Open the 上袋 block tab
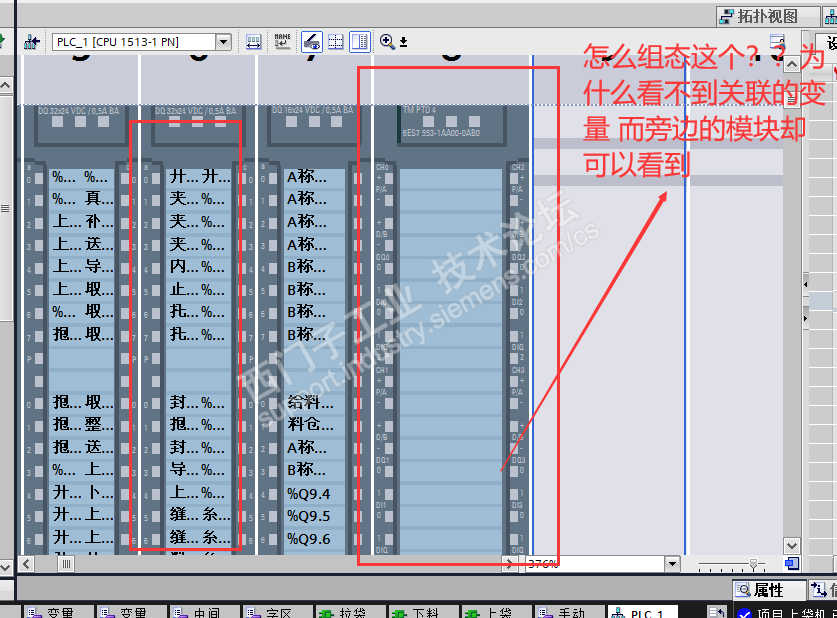Viewport: 837px width, 618px height. coord(497,612)
